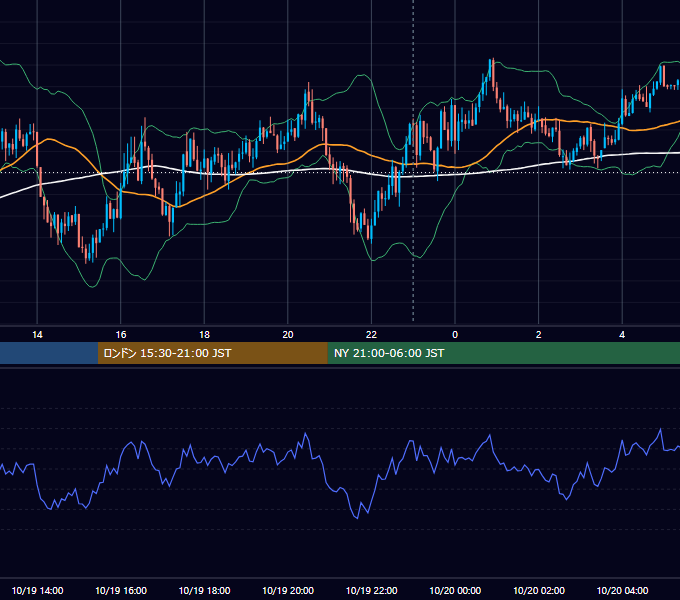Click the 10/19 14:00 date label

coord(37,591)
